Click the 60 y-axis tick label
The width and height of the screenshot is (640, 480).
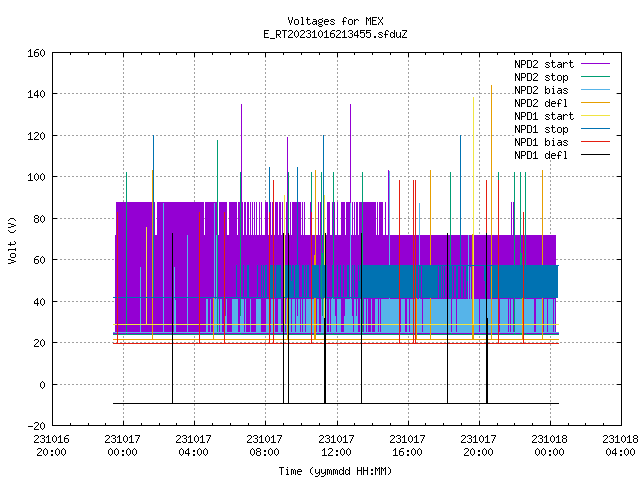(x=39, y=260)
